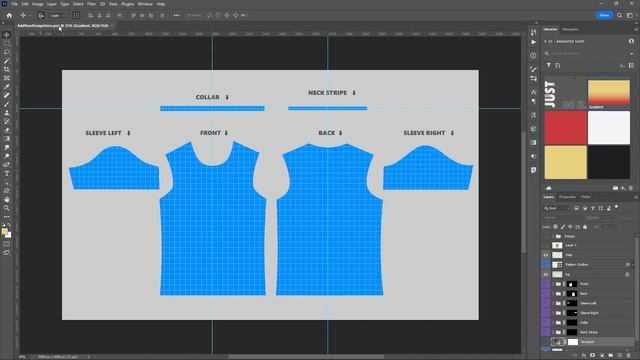Toggle visibility of the Front group

[546, 284]
